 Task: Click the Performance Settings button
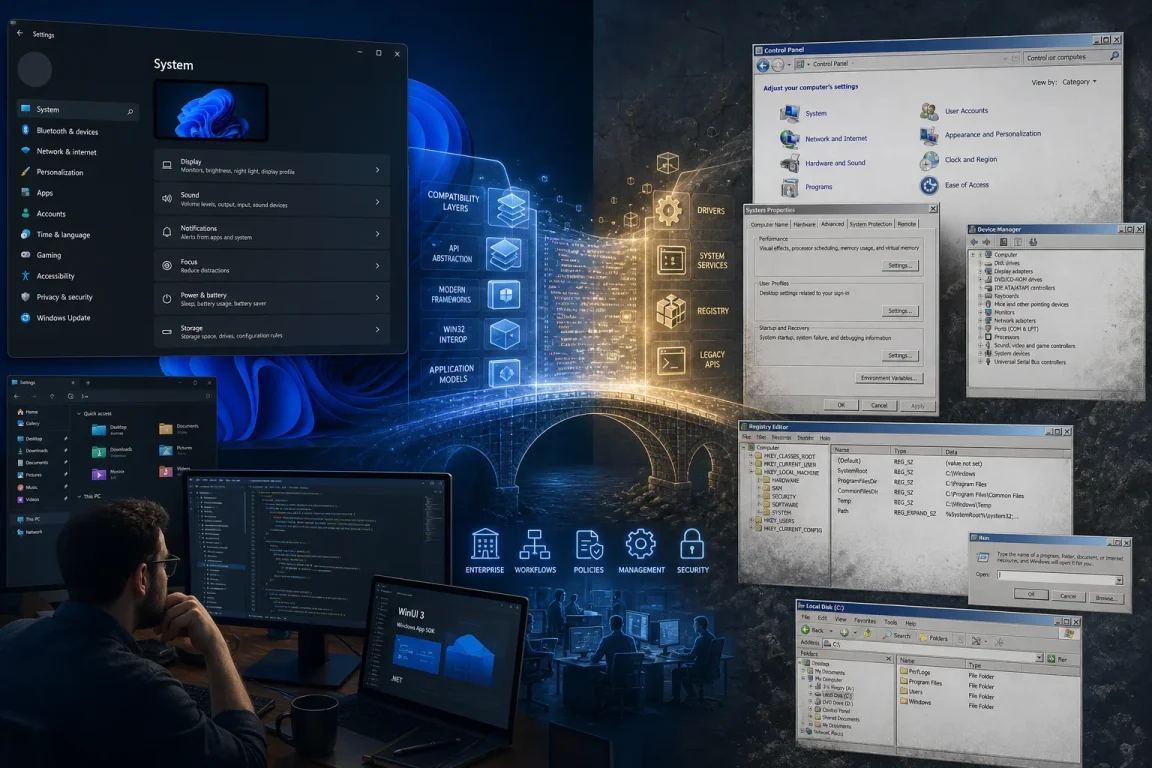(x=900, y=265)
